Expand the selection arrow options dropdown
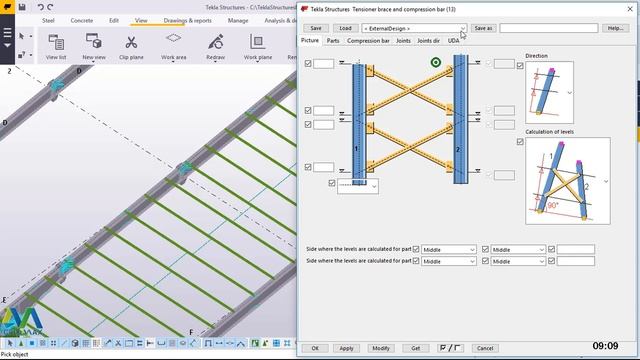 coord(31,36)
